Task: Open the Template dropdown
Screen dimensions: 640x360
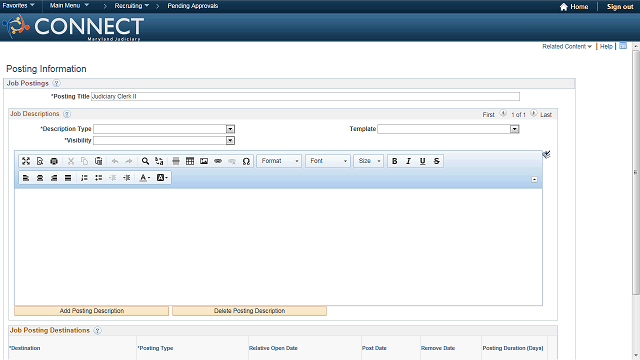Action: (x=514, y=129)
